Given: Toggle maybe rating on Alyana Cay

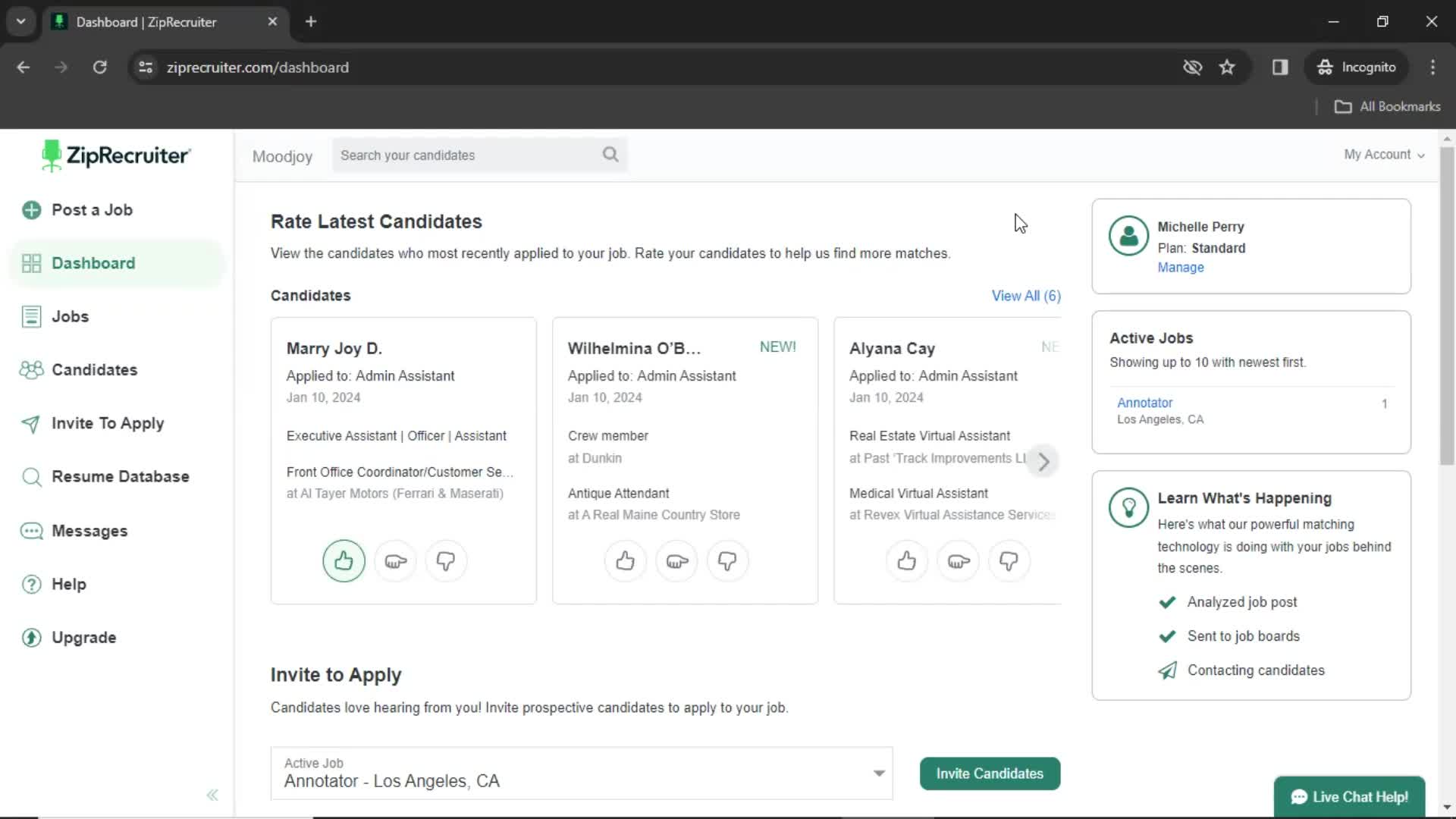Looking at the screenshot, I should click(958, 560).
